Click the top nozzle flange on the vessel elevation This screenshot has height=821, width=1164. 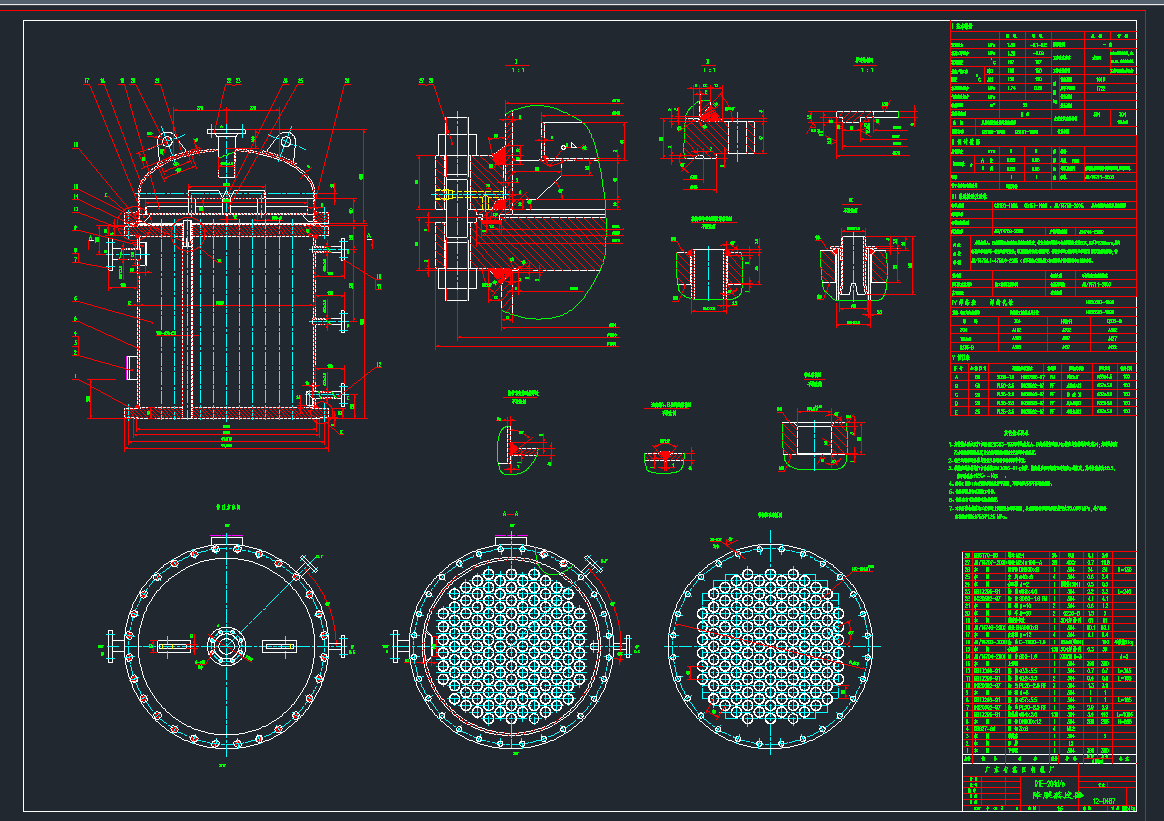(x=227, y=131)
